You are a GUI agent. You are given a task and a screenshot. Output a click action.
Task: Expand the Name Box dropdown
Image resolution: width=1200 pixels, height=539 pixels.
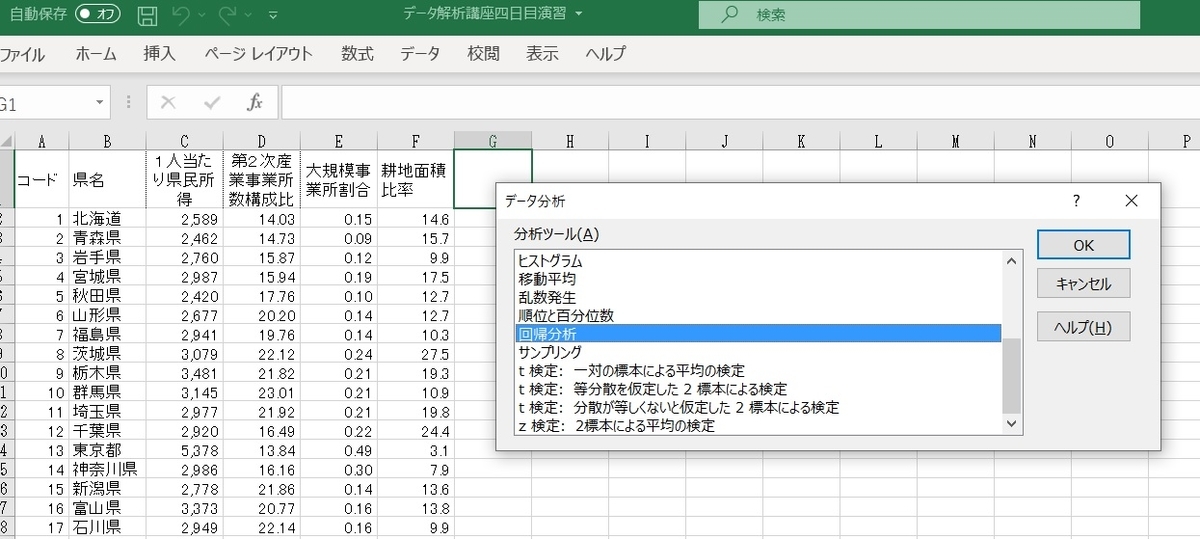click(100, 103)
